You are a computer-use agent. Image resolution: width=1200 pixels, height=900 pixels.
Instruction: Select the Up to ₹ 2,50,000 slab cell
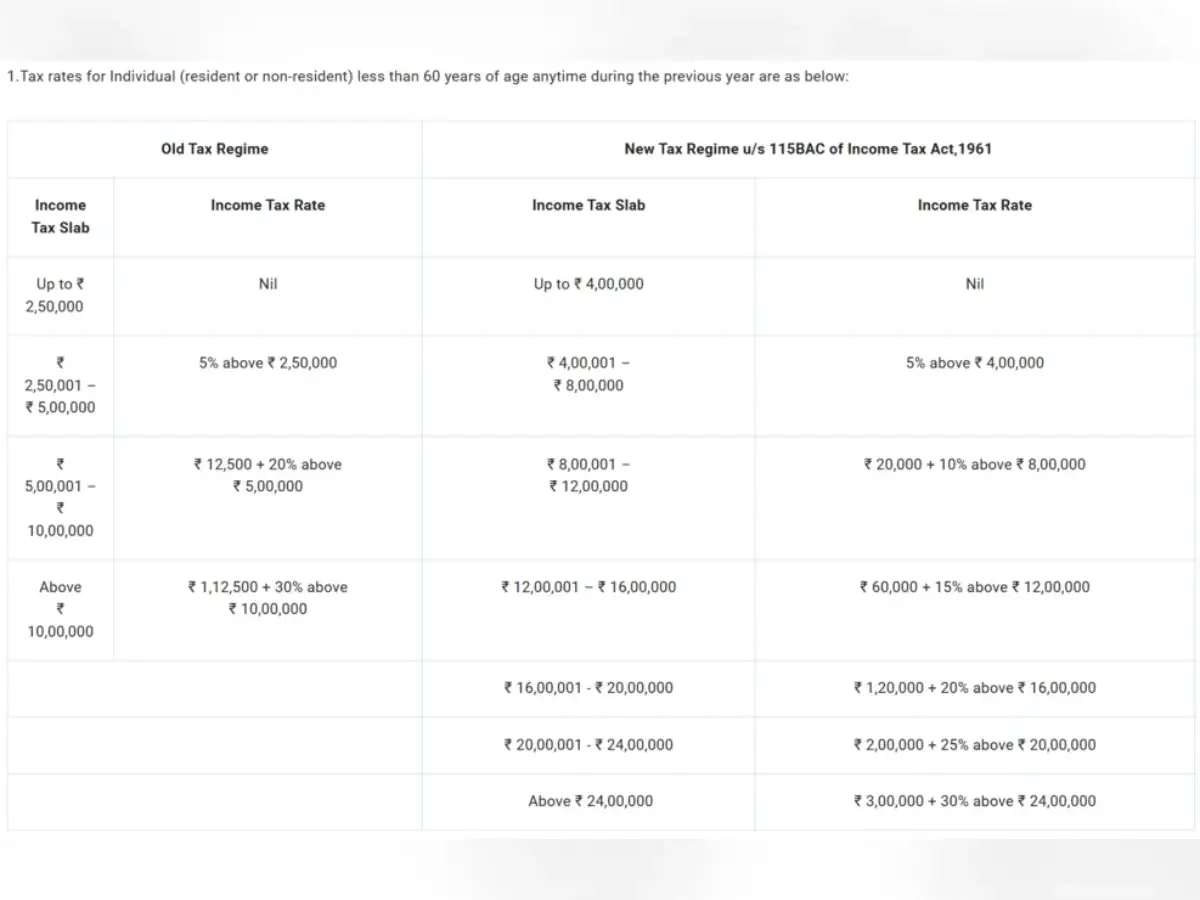click(x=60, y=296)
